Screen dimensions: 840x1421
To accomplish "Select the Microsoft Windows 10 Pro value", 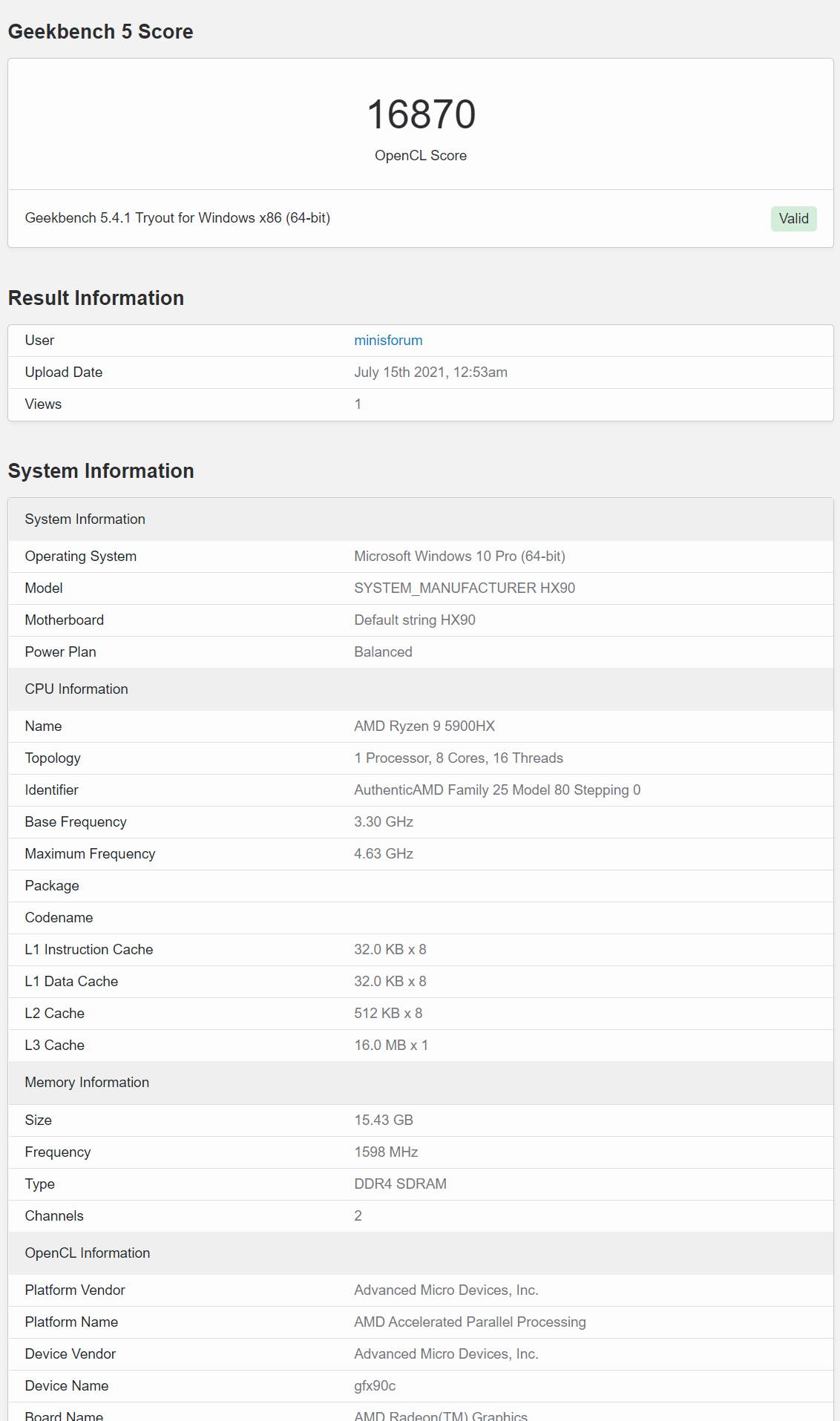I will (459, 556).
